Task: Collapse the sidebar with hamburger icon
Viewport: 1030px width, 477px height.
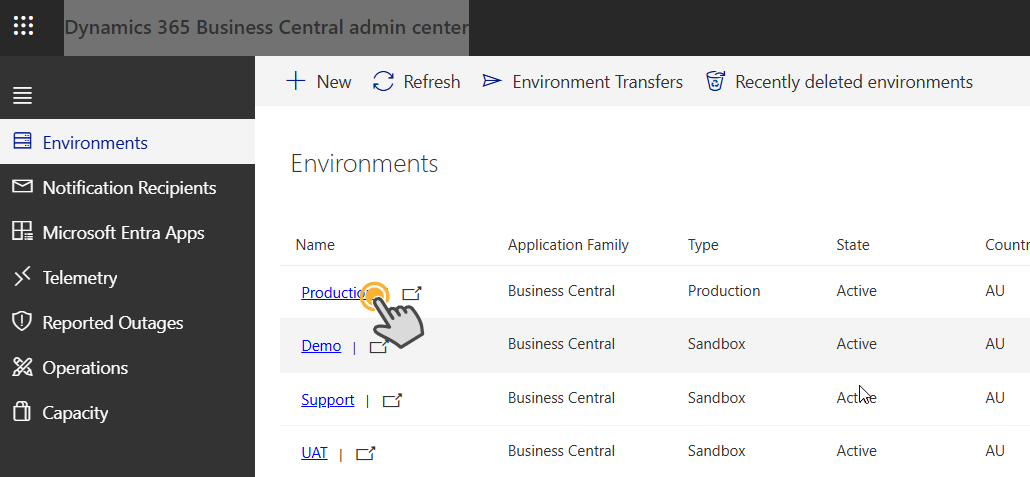Action: [22, 96]
